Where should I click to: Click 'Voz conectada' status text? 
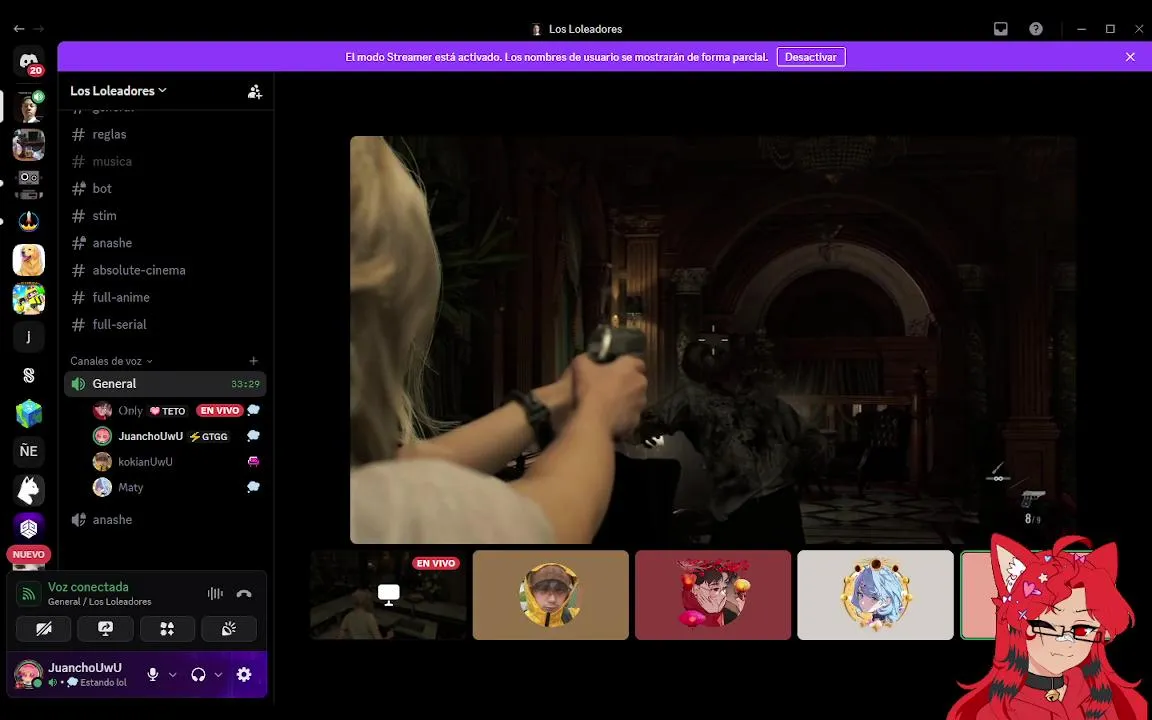coord(88,587)
